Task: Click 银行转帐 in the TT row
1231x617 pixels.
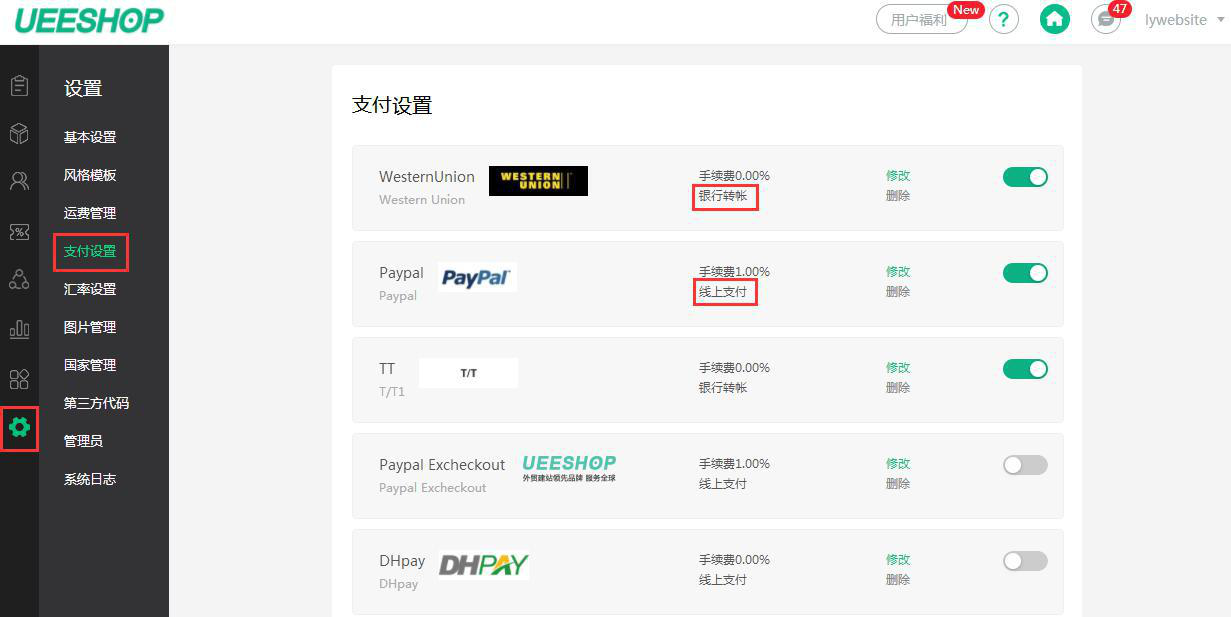Action: pos(723,388)
